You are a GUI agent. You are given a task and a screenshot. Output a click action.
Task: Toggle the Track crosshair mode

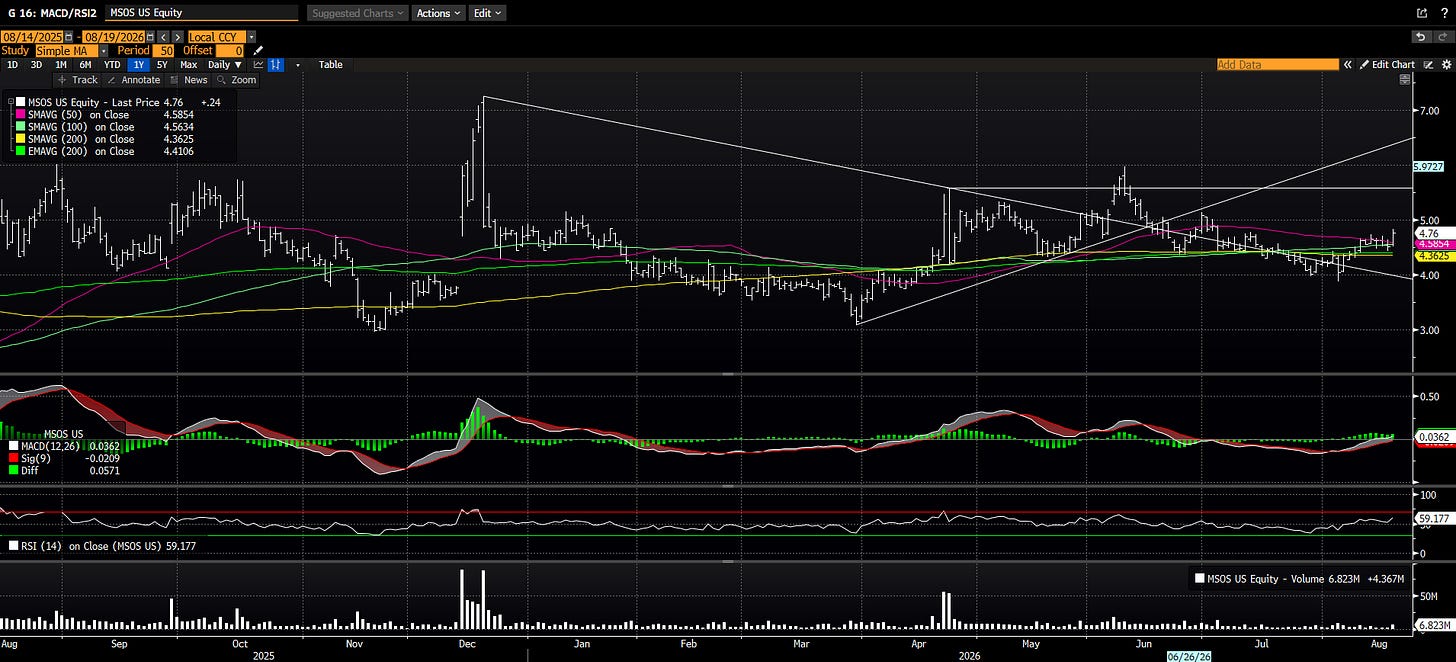(x=79, y=79)
